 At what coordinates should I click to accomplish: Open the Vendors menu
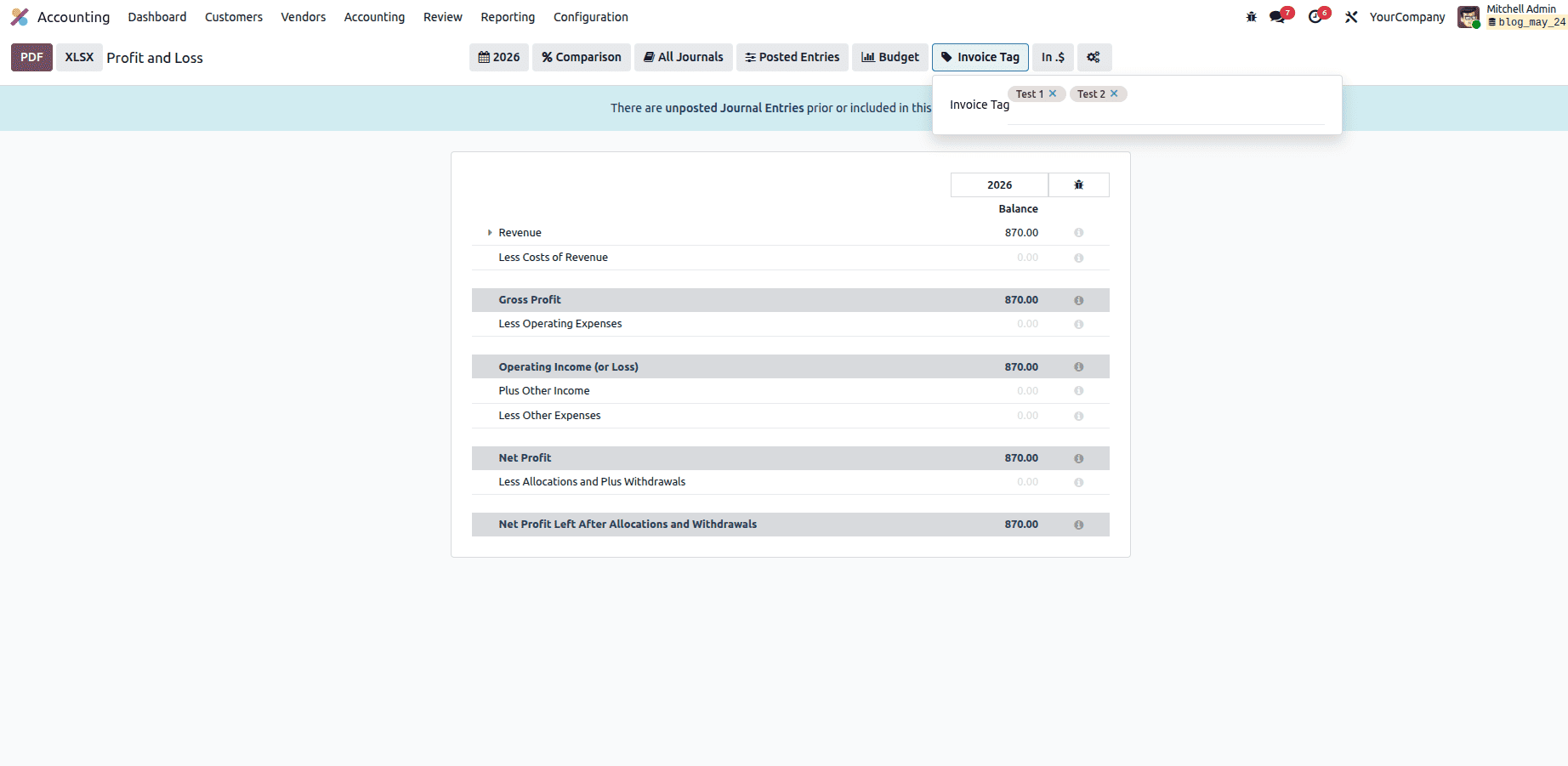coord(304,17)
